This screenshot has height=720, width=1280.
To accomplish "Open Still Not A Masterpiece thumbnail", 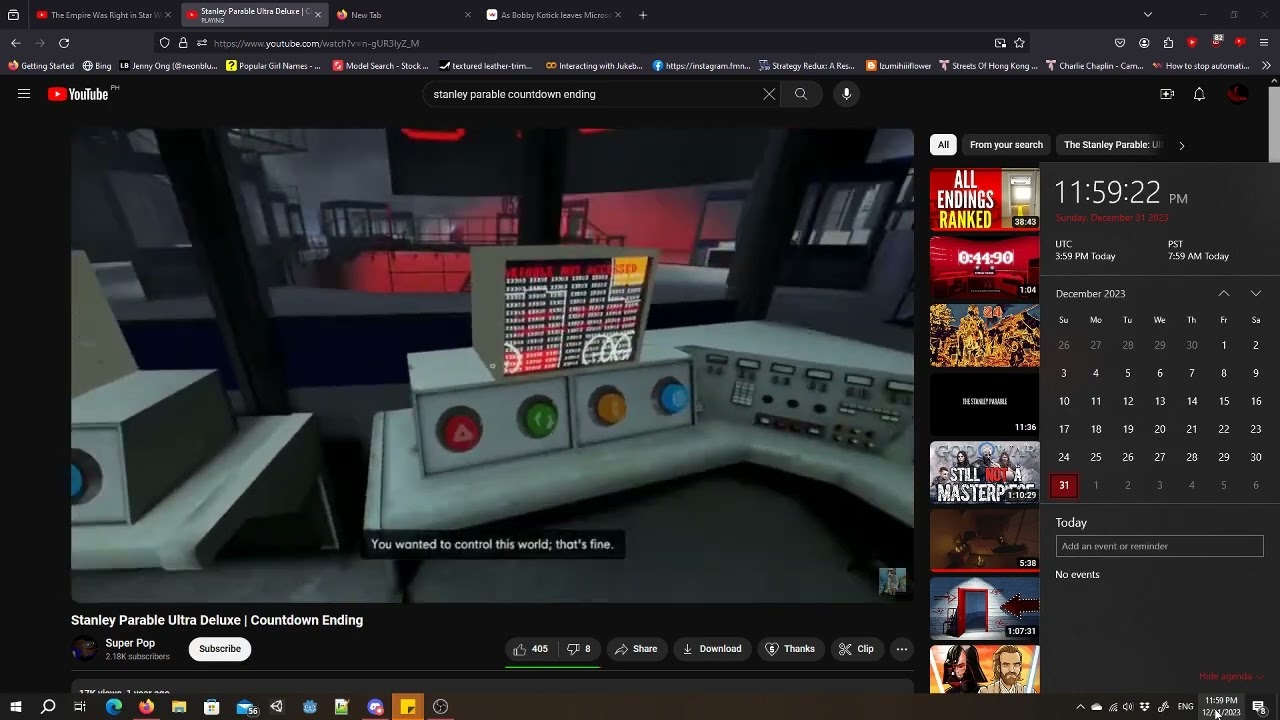I will 985,472.
